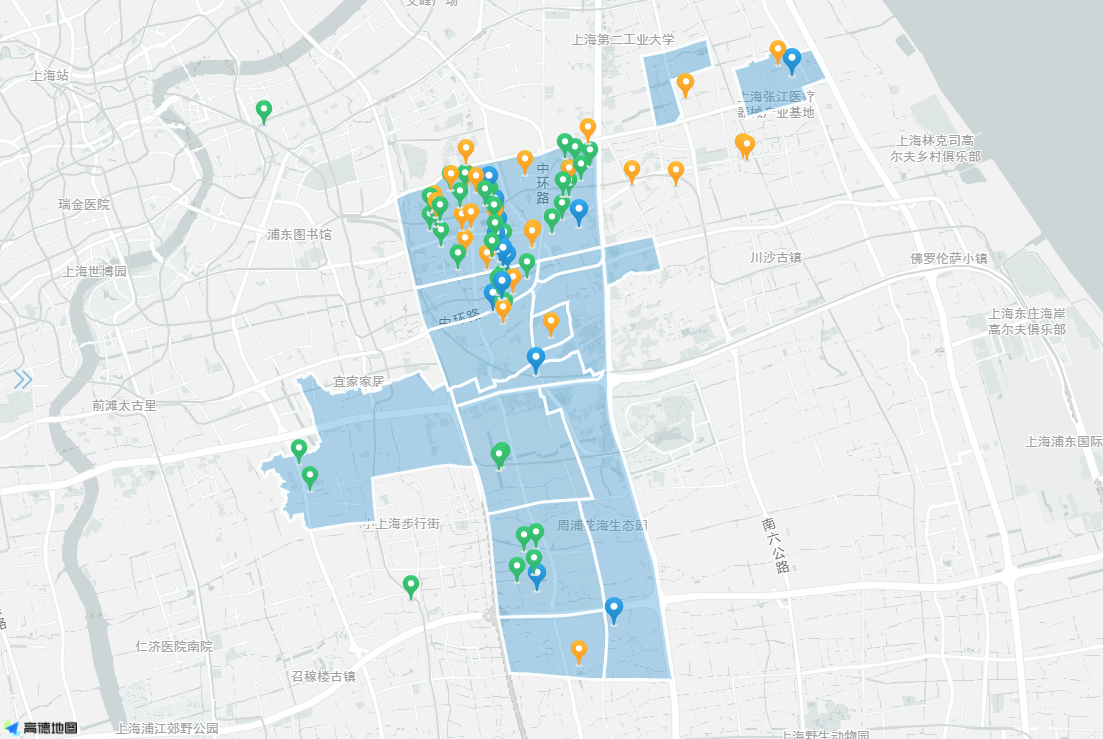The image size is (1103, 739).
Task: Open orange marker in block below 上海第二工业大学
Action: [685, 85]
